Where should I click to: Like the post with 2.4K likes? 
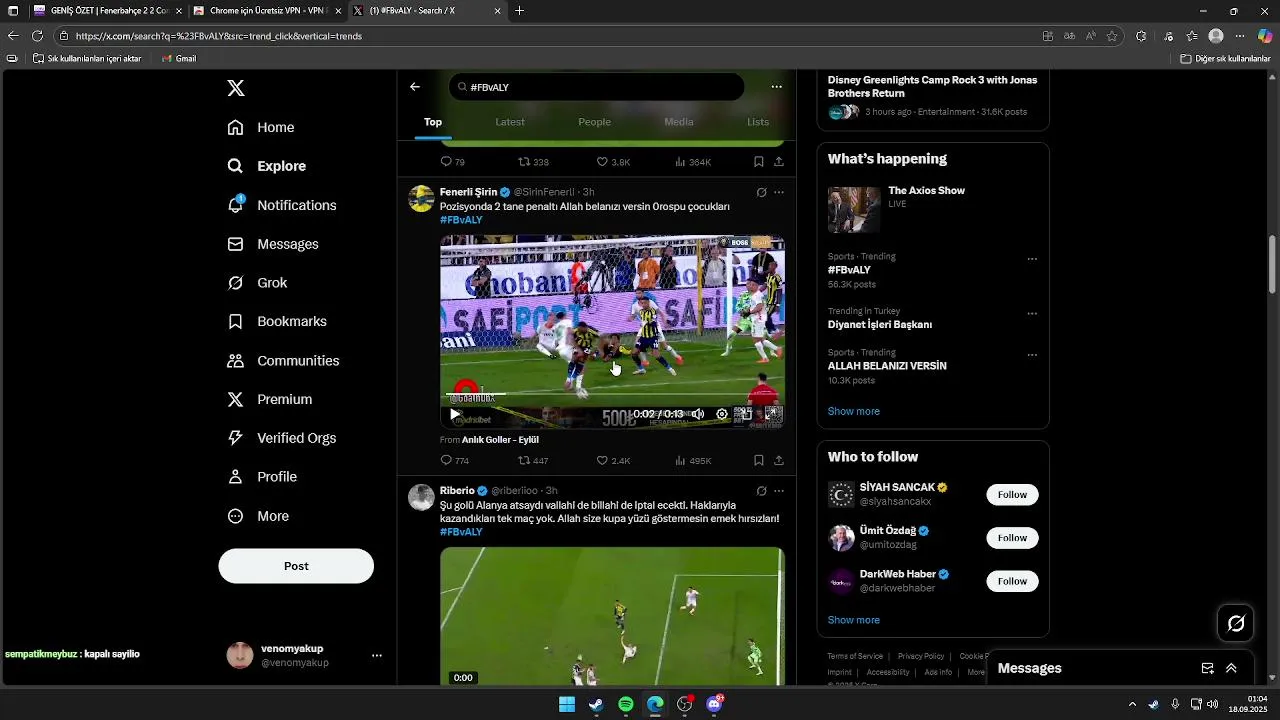[x=613, y=461]
